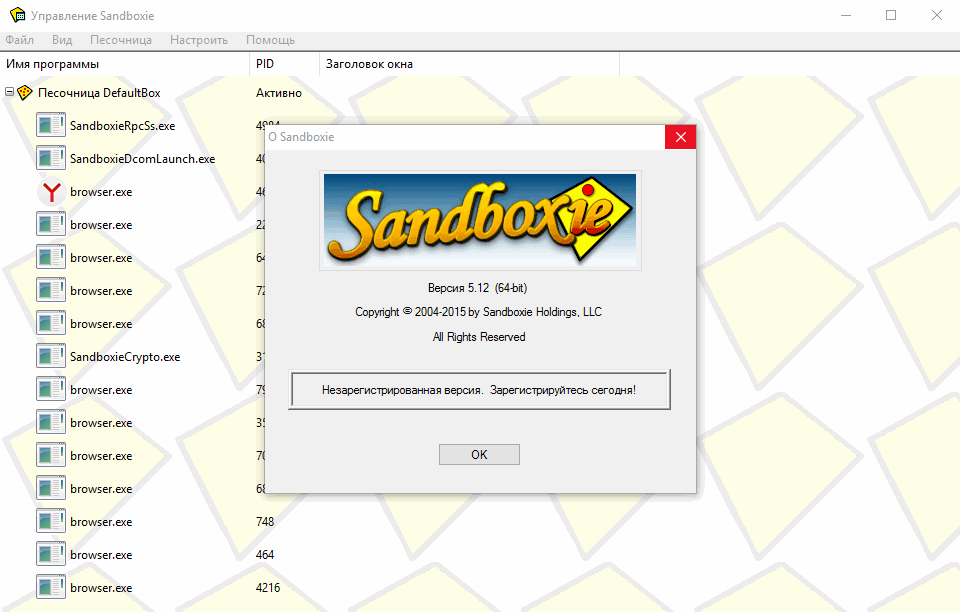The height and width of the screenshot is (612, 960).
Task: Close the О Sandboxie dialog
Action: click(x=680, y=137)
